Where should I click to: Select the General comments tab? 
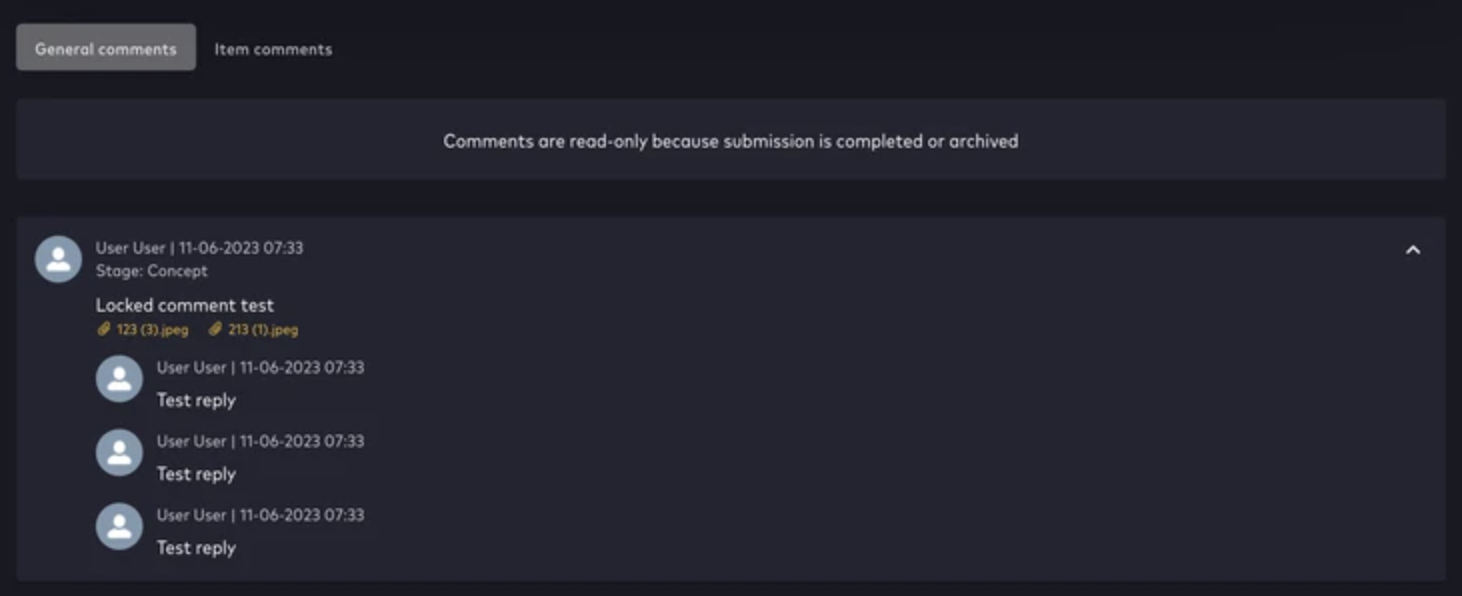tap(104, 47)
